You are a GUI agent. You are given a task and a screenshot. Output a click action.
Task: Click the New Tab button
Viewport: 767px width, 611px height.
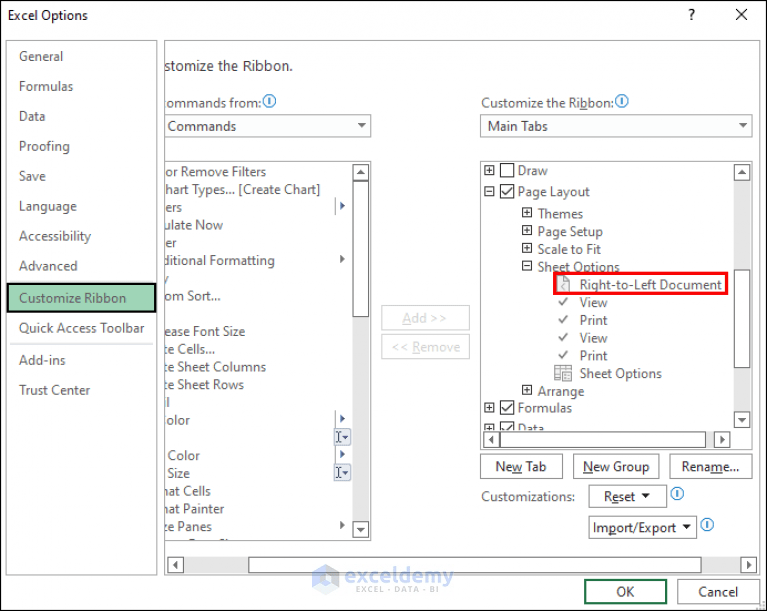coord(521,467)
